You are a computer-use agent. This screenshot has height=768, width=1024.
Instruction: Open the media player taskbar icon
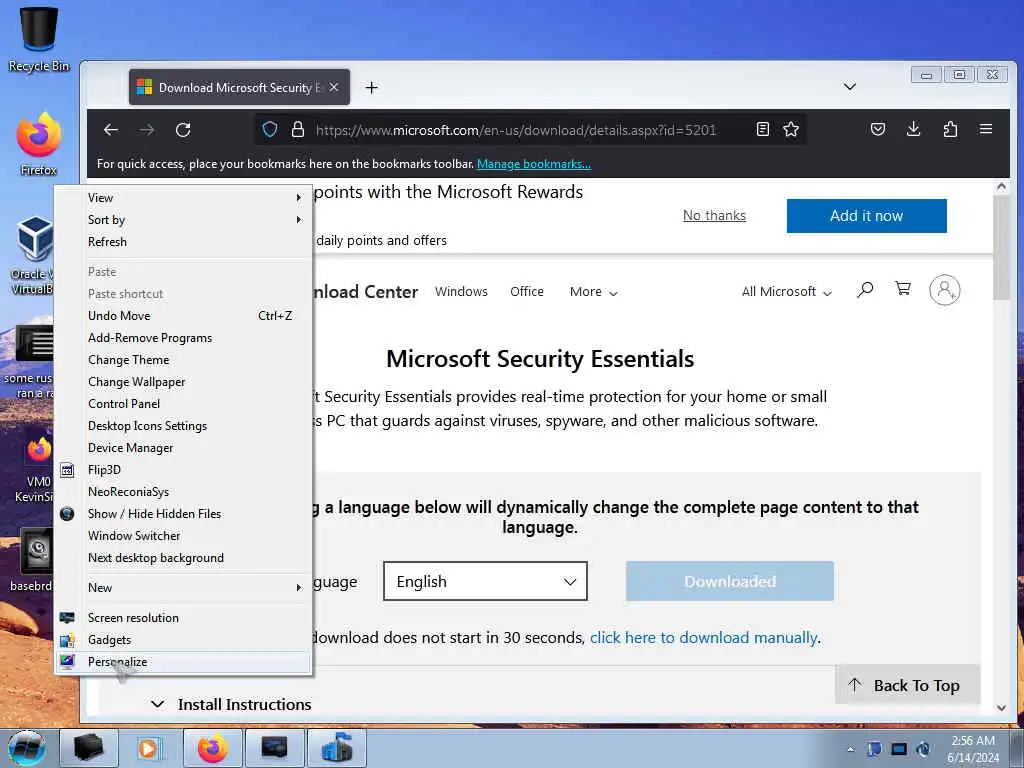[150, 748]
